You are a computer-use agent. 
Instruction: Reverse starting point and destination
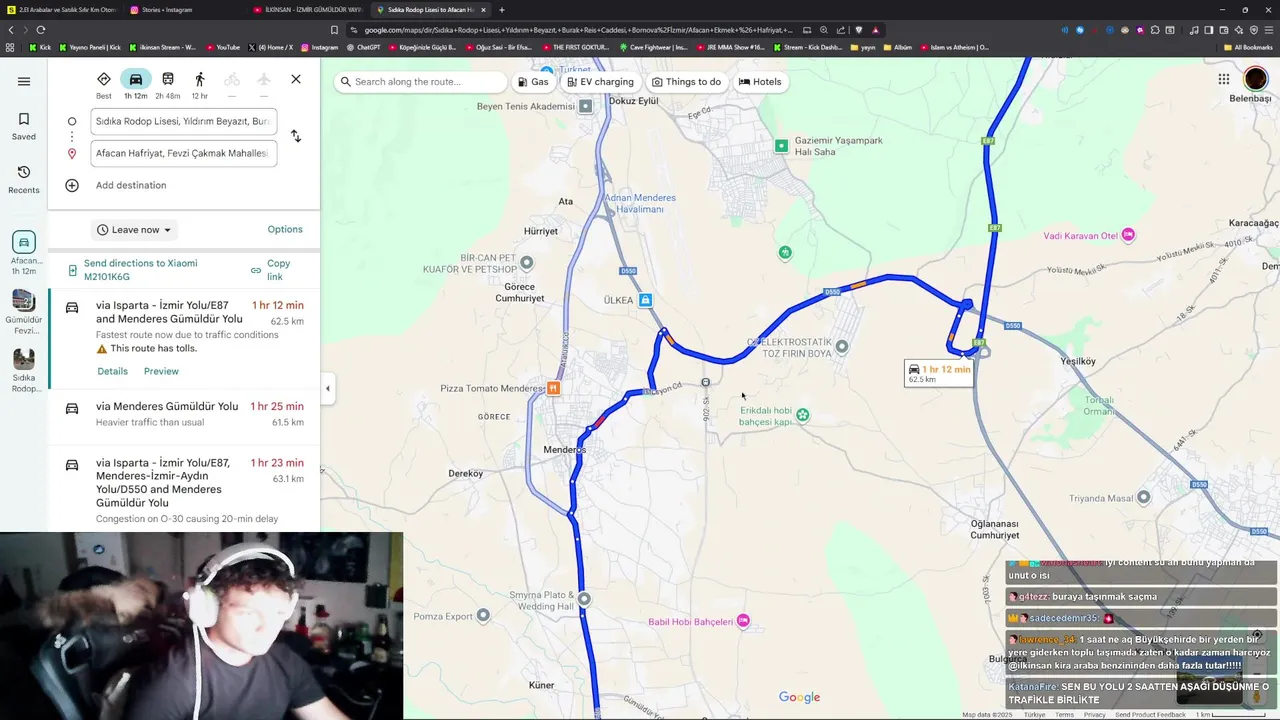tap(296, 136)
